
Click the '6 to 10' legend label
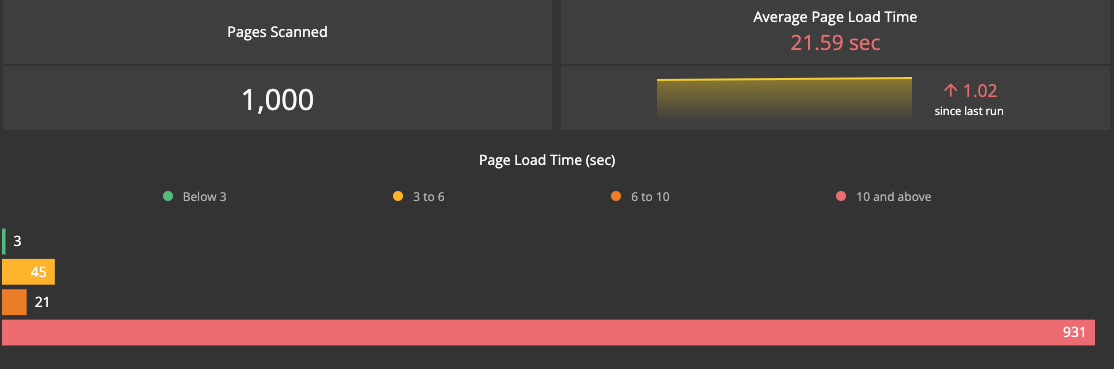pyautogui.click(x=650, y=197)
